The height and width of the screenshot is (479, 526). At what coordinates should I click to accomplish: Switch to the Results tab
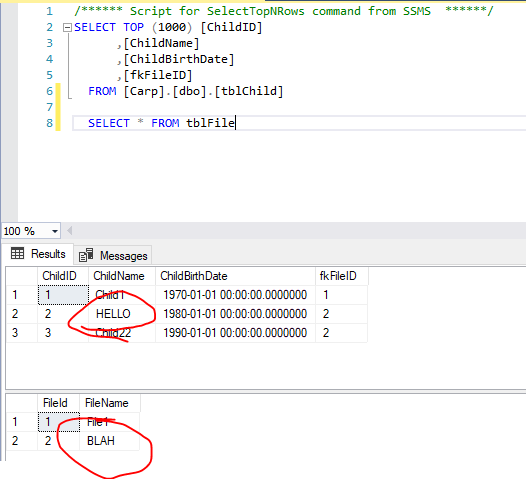point(38,254)
